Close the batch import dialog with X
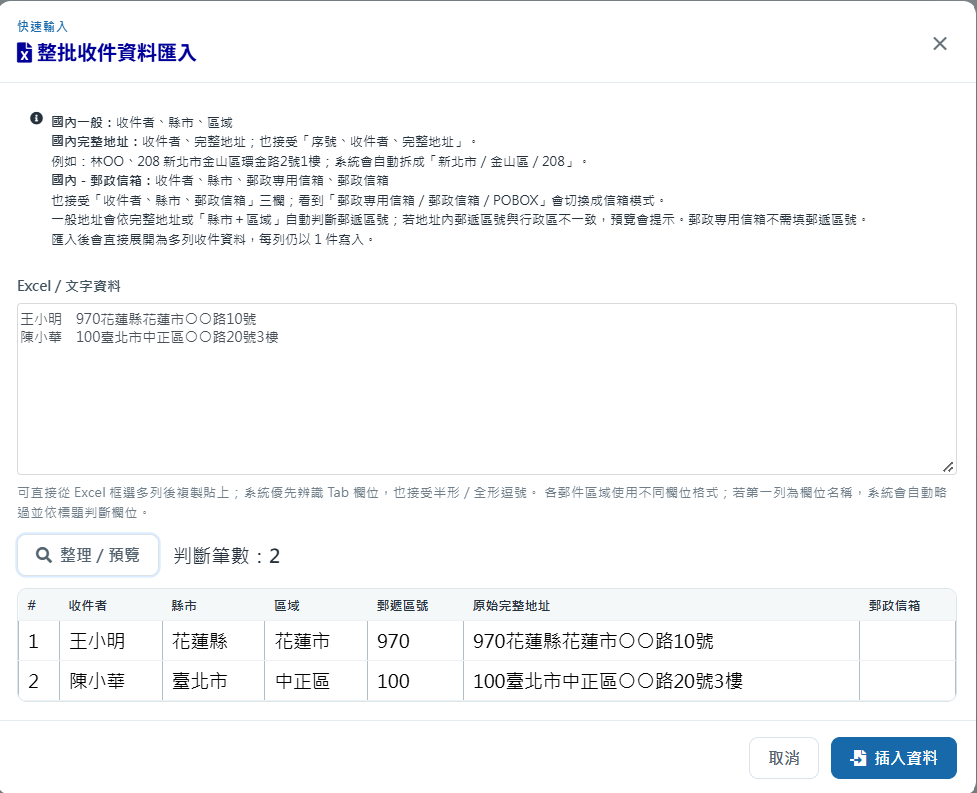The width and height of the screenshot is (977, 793). click(940, 44)
